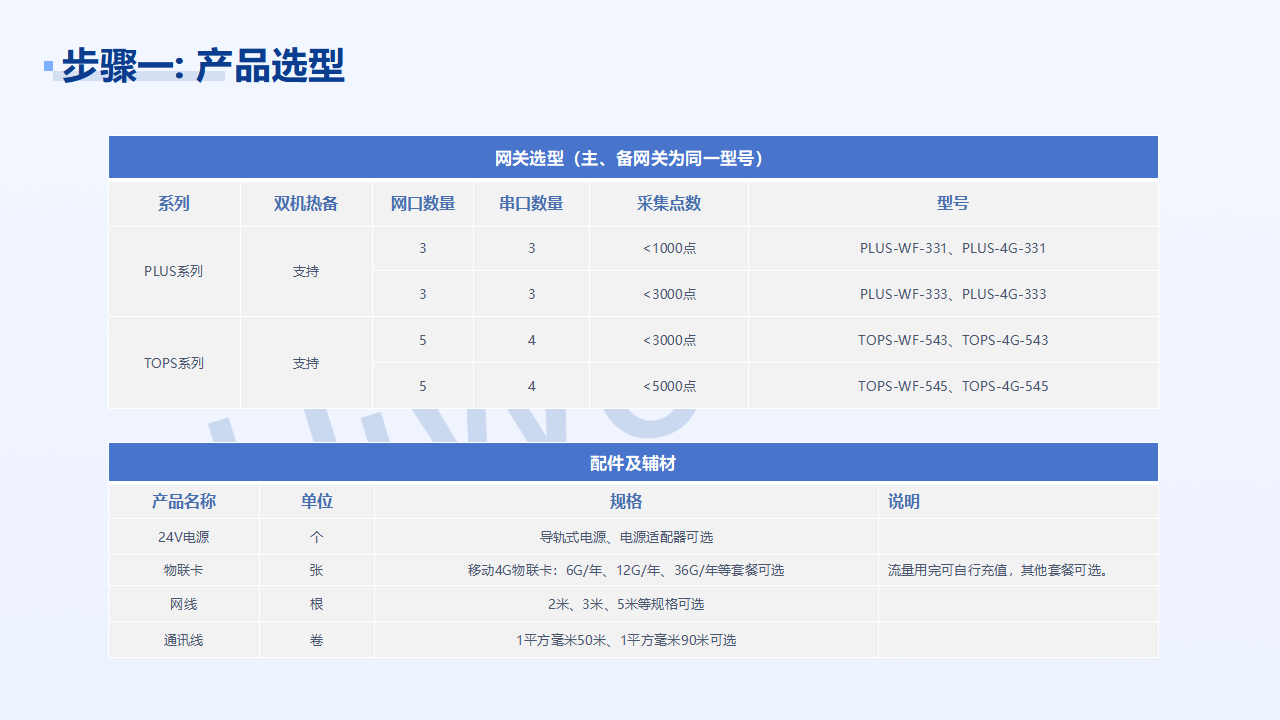Click 串口数量 value 4 in TOPS-WF-543 row
Viewport: 1280px width, 720px height.
click(531, 340)
